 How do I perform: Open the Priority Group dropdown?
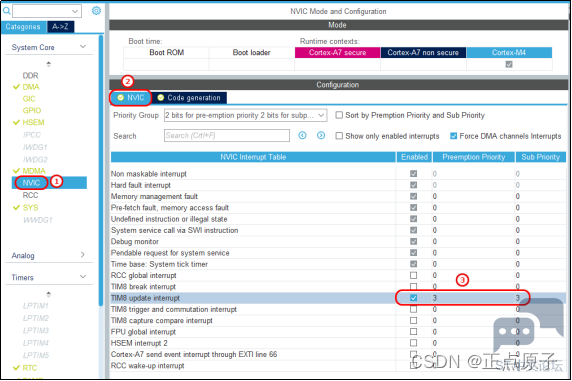pos(246,115)
